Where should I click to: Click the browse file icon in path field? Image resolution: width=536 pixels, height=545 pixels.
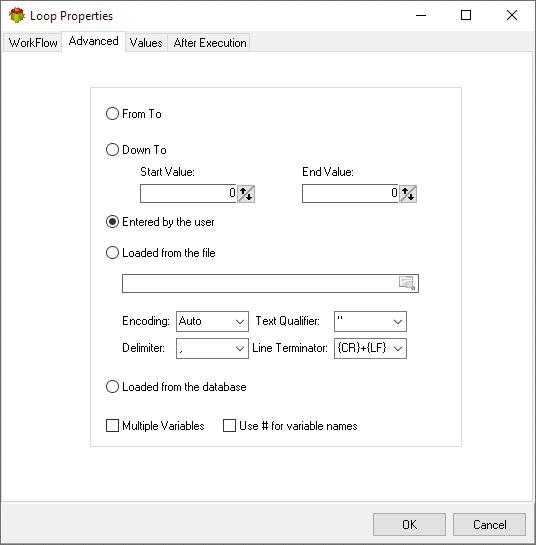(x=407, y=283)
